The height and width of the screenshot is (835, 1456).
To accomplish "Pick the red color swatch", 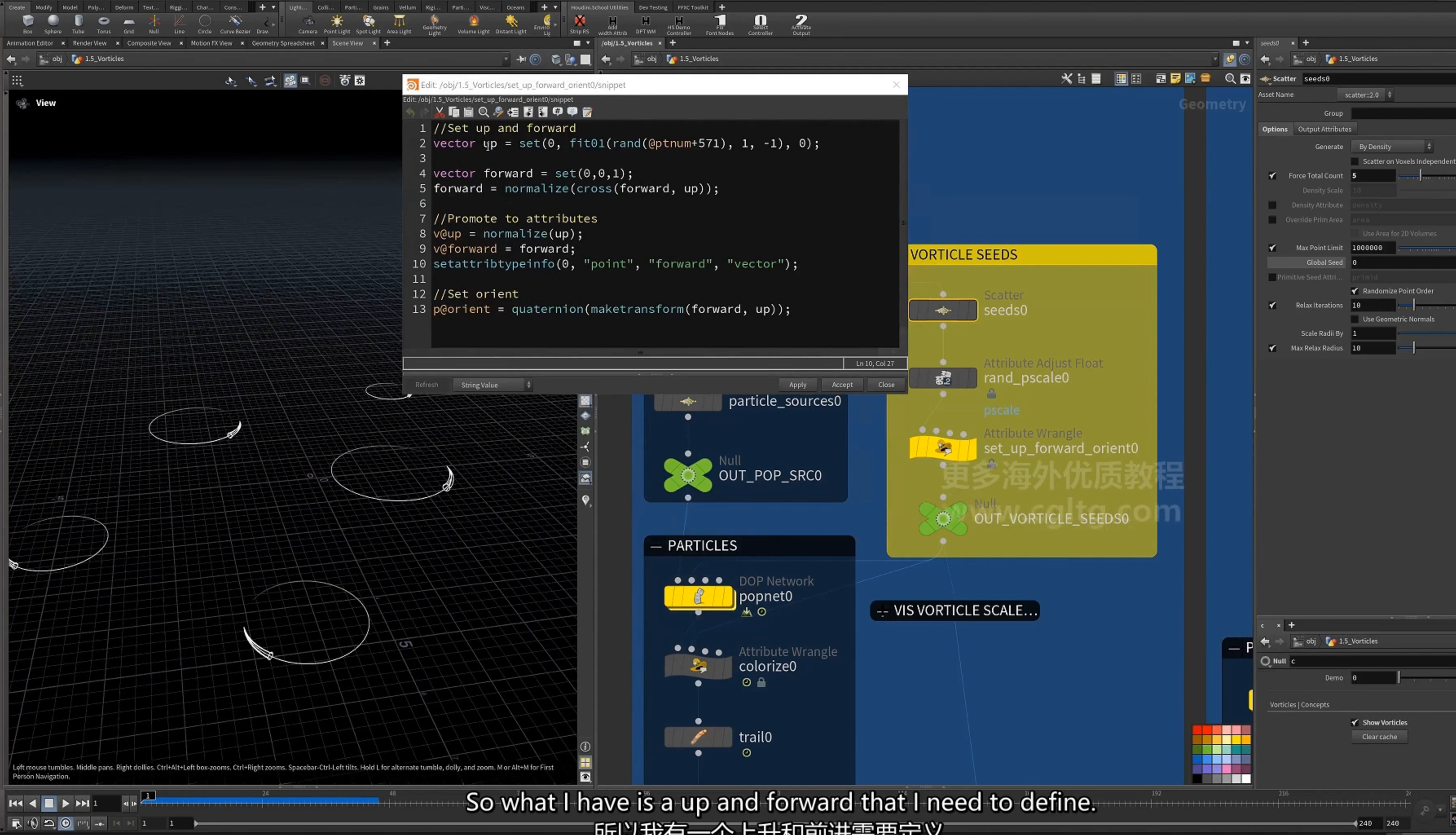I will 1197,730.
